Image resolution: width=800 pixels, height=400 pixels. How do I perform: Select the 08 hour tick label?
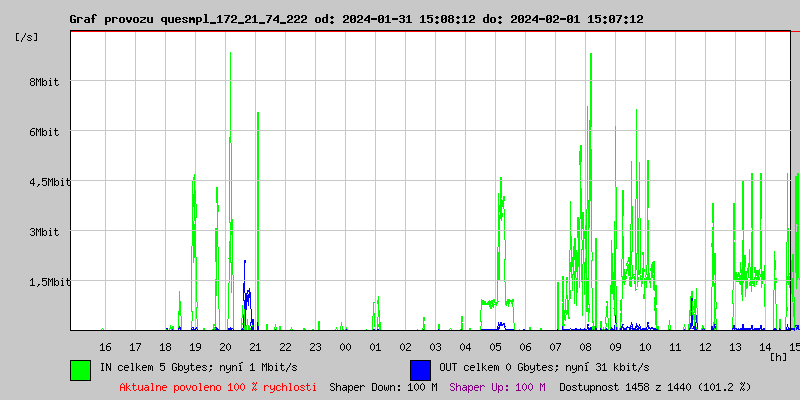tap(585, 347)
